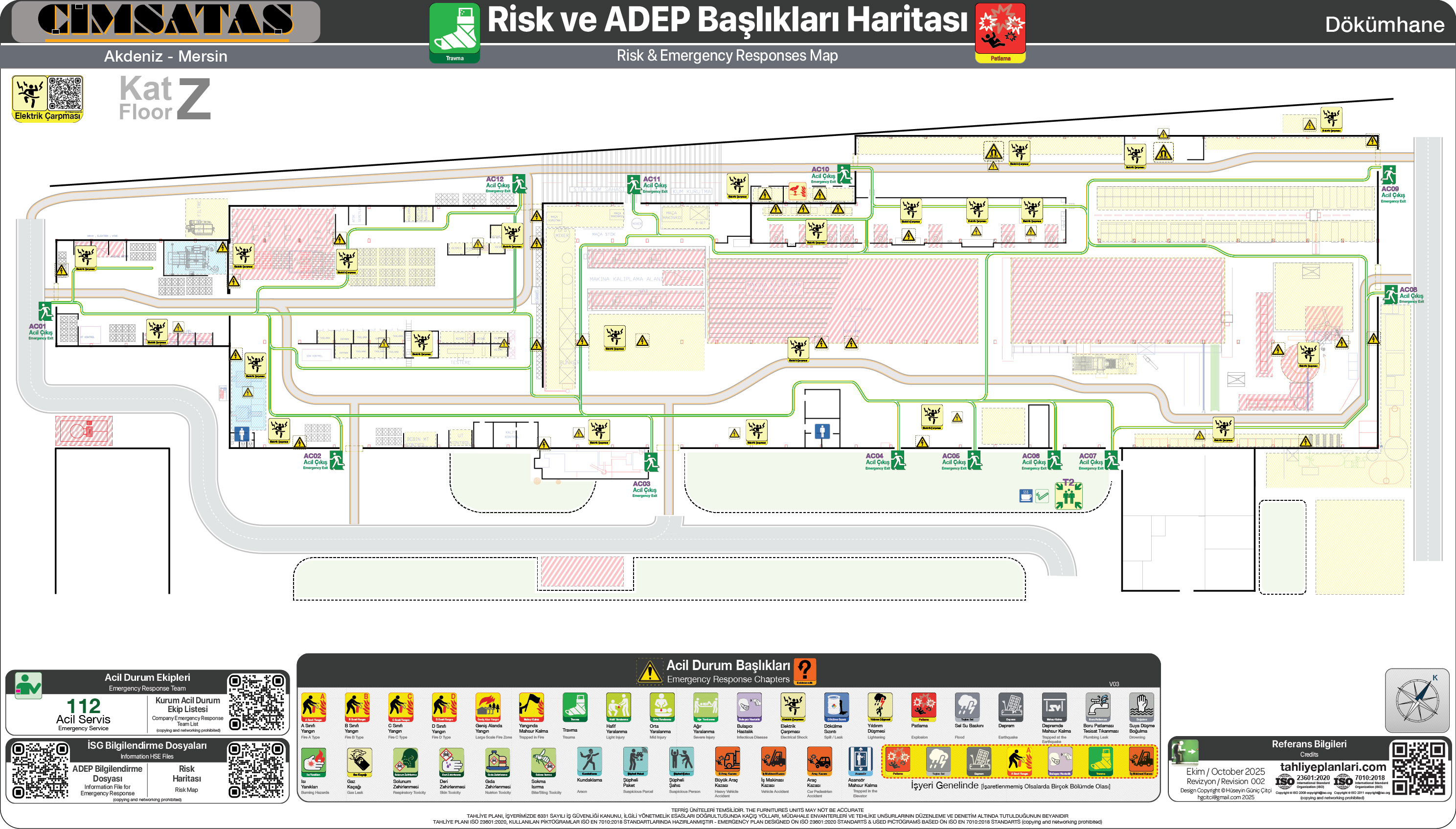The image size is (1456, 829).
Task: Click QR code beside Elektrik Çarpması badge
Action: click(65, 93)
